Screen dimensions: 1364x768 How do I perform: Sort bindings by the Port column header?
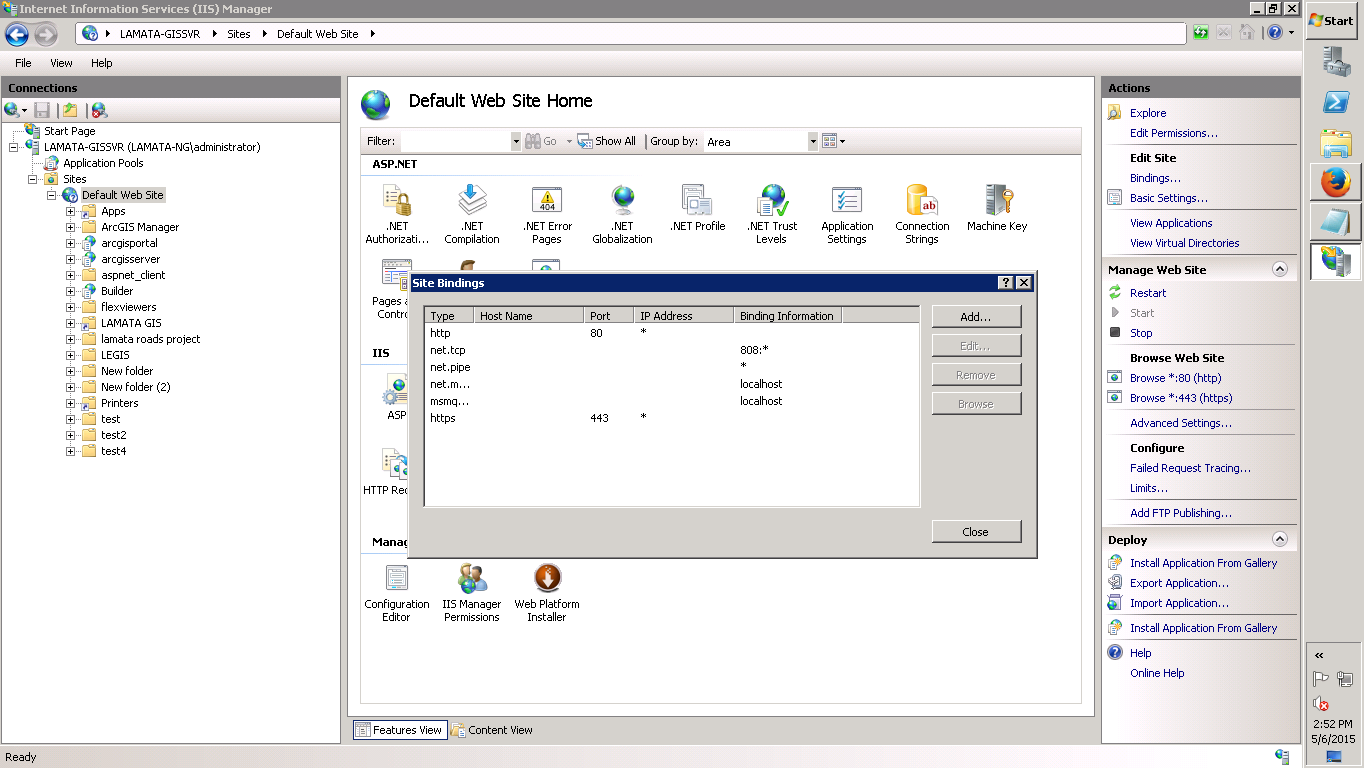tap(608, 316)
